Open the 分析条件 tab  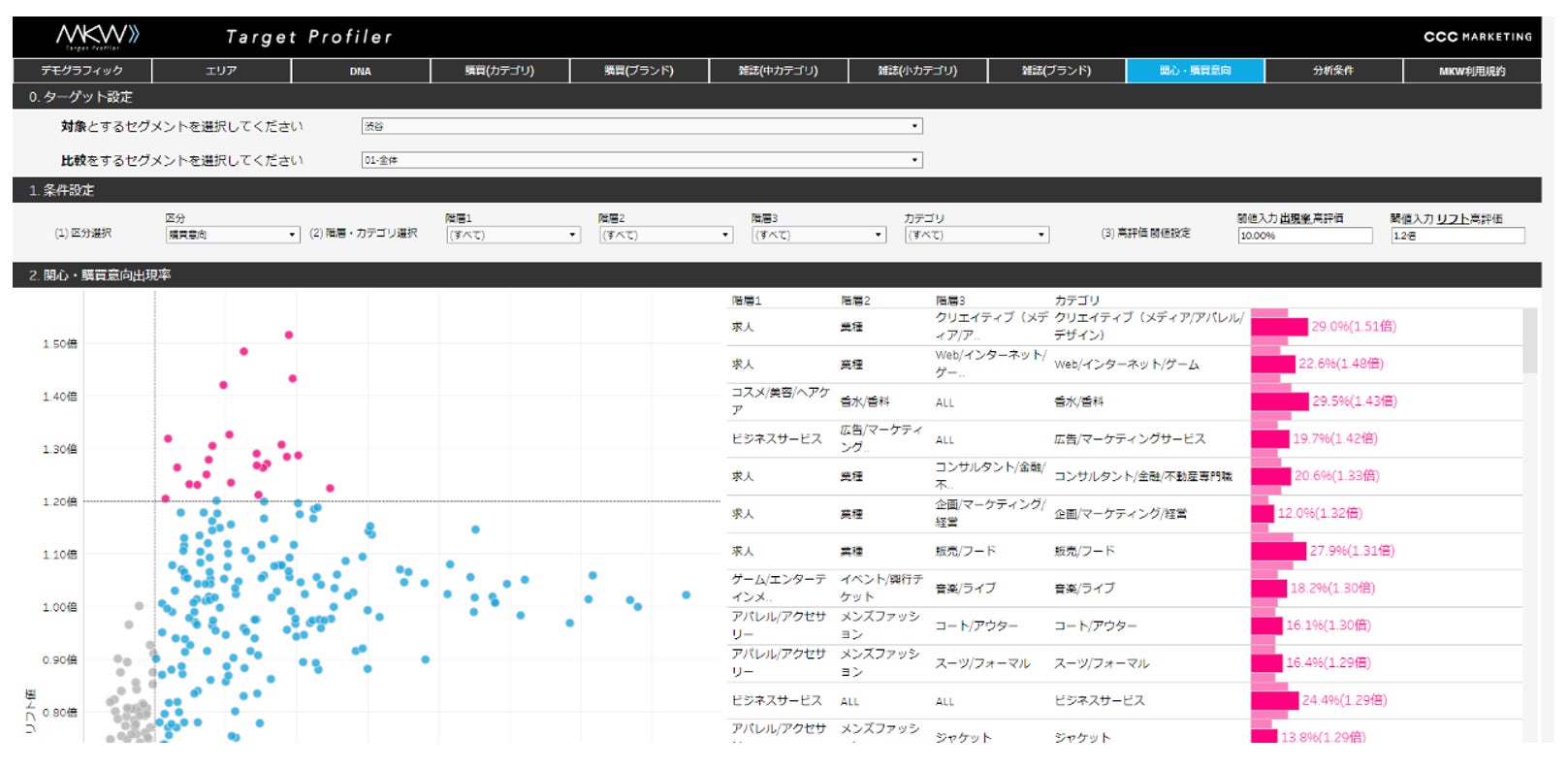tap(1334, 71)
